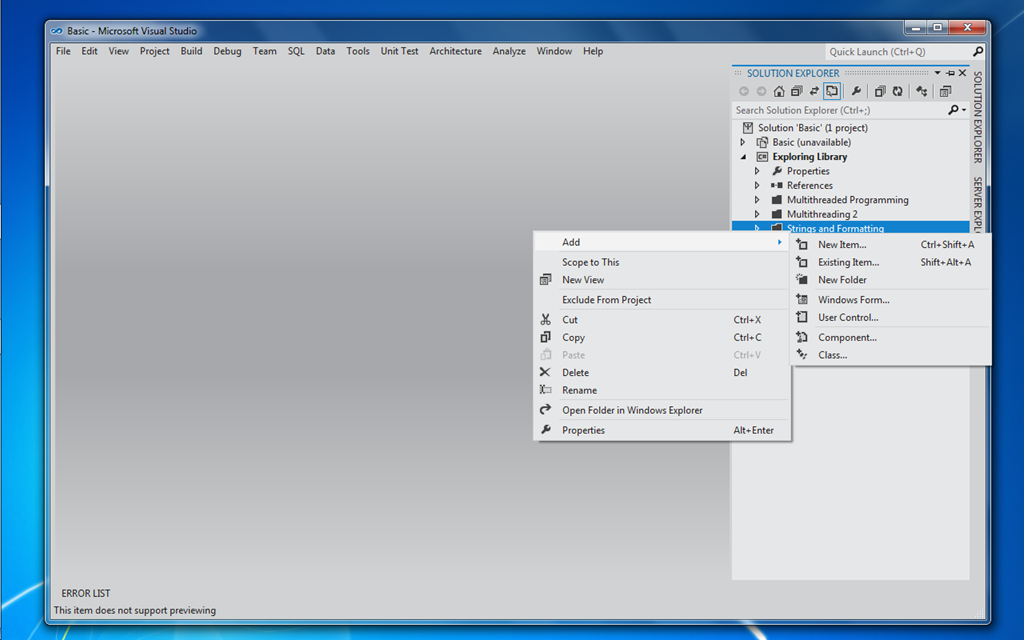The width and height of the screenshot is (1024, 640).
Task: Collapse the Exploring Library project node
Action: click(743, 157)
